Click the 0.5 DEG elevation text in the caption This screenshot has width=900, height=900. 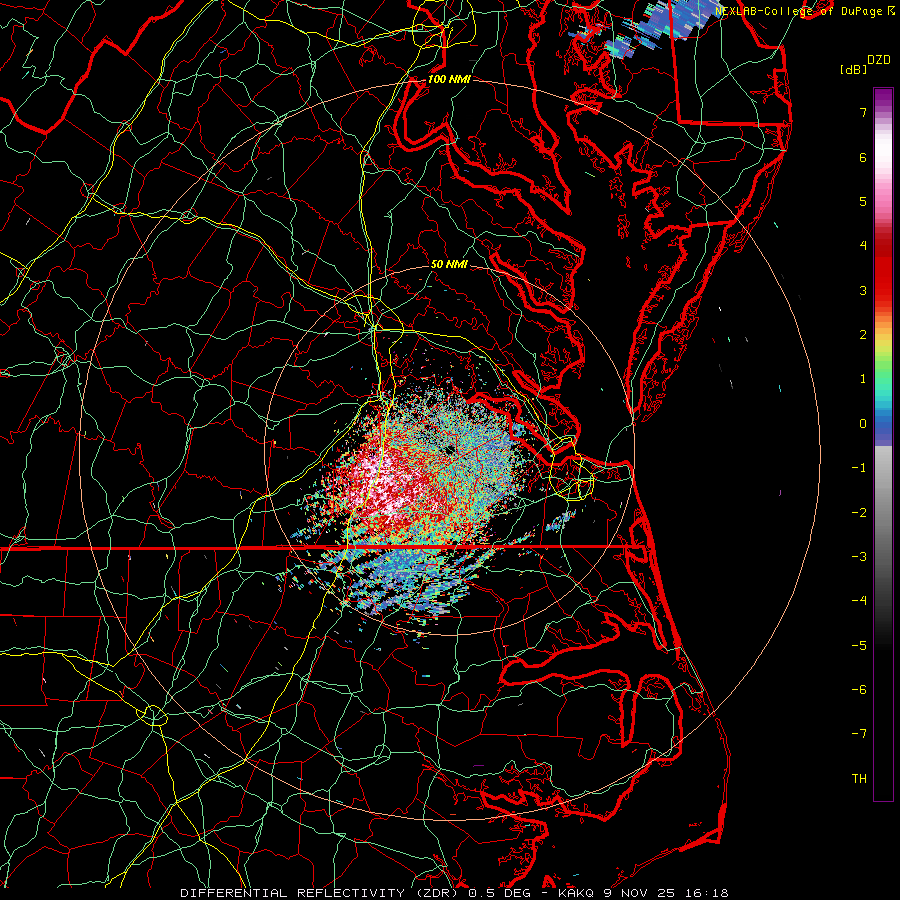point(498,893)
